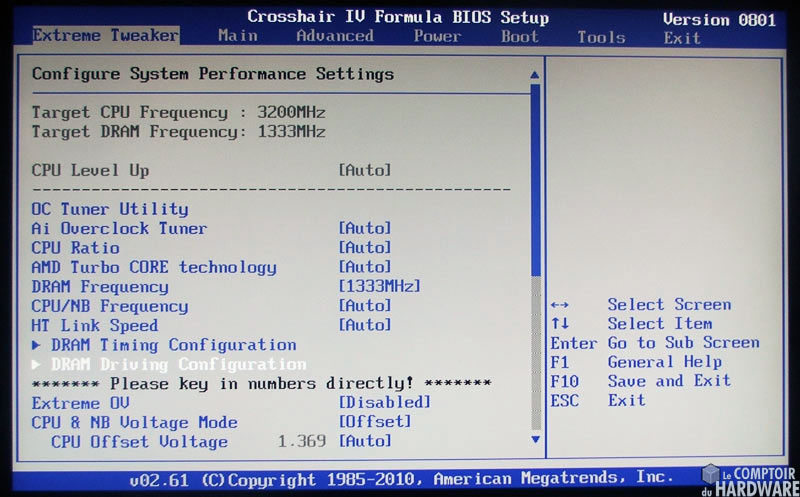Change Ai Overclock Tuner [Auto] value
Image resolution: width=800 pixels, height=497 pixels.
pyautogui.click(x=365, y=228)
